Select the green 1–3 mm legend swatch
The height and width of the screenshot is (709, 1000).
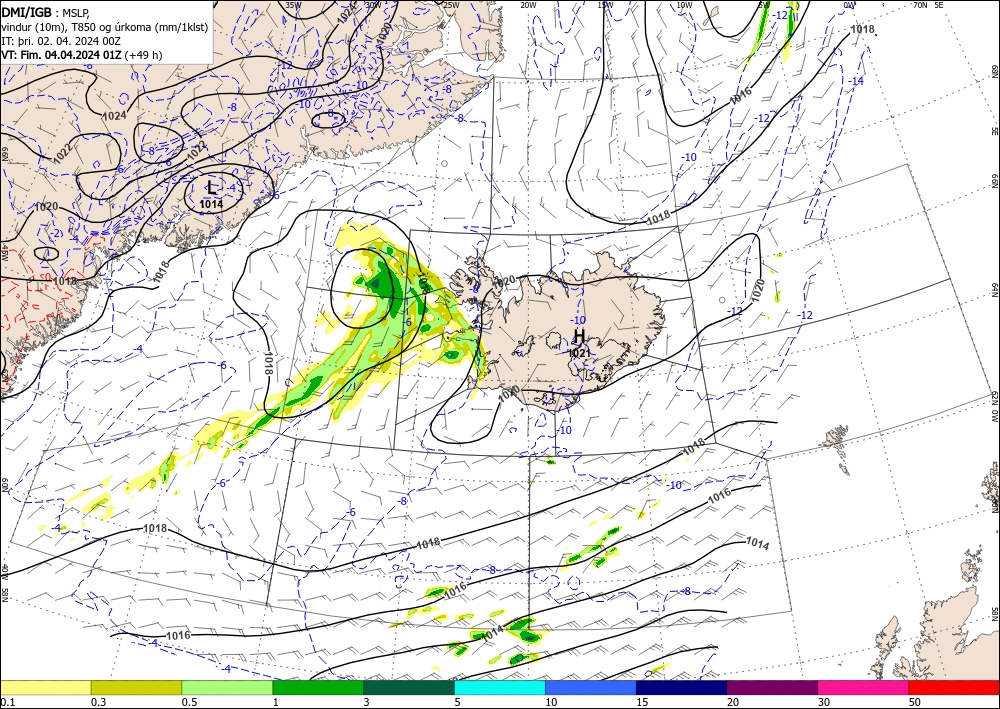pos(318,687)
